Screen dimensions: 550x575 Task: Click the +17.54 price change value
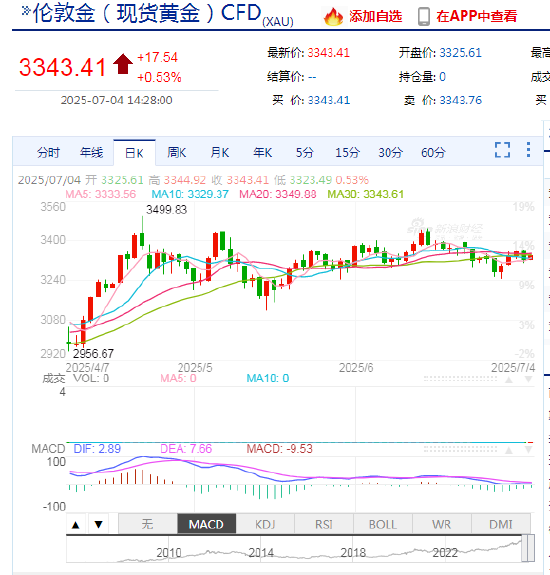click(x=157, y=57)
